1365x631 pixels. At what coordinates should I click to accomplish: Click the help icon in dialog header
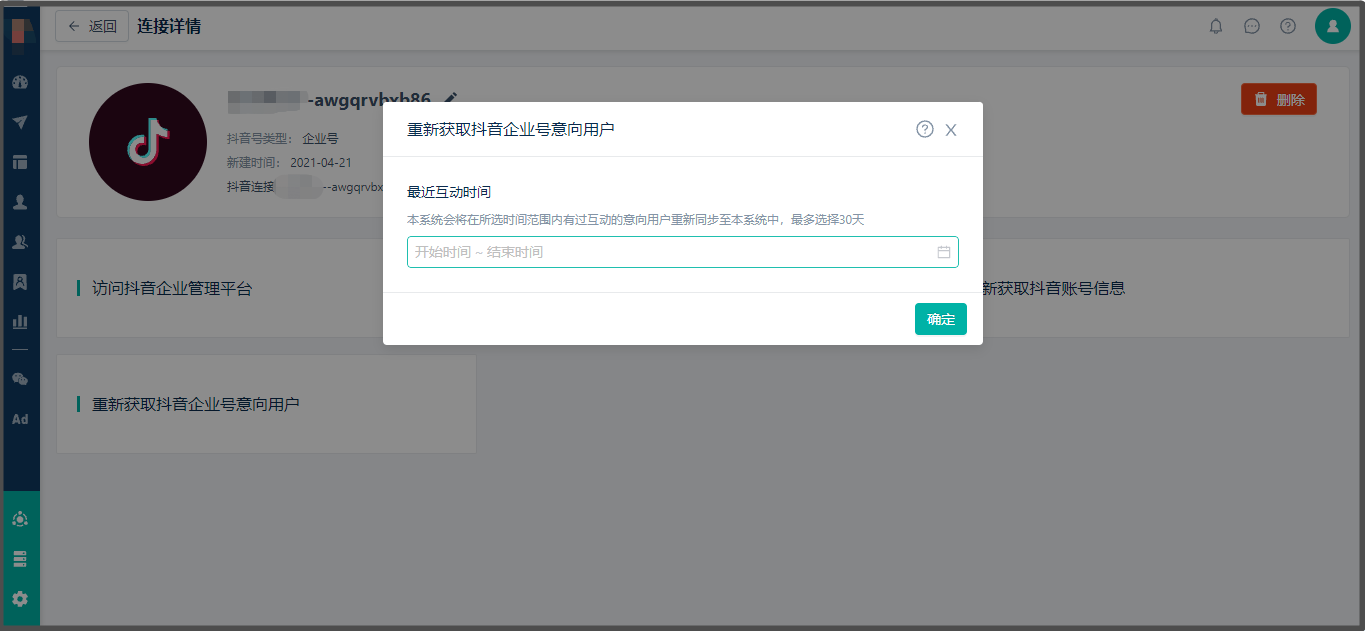[x=925, y=129]
